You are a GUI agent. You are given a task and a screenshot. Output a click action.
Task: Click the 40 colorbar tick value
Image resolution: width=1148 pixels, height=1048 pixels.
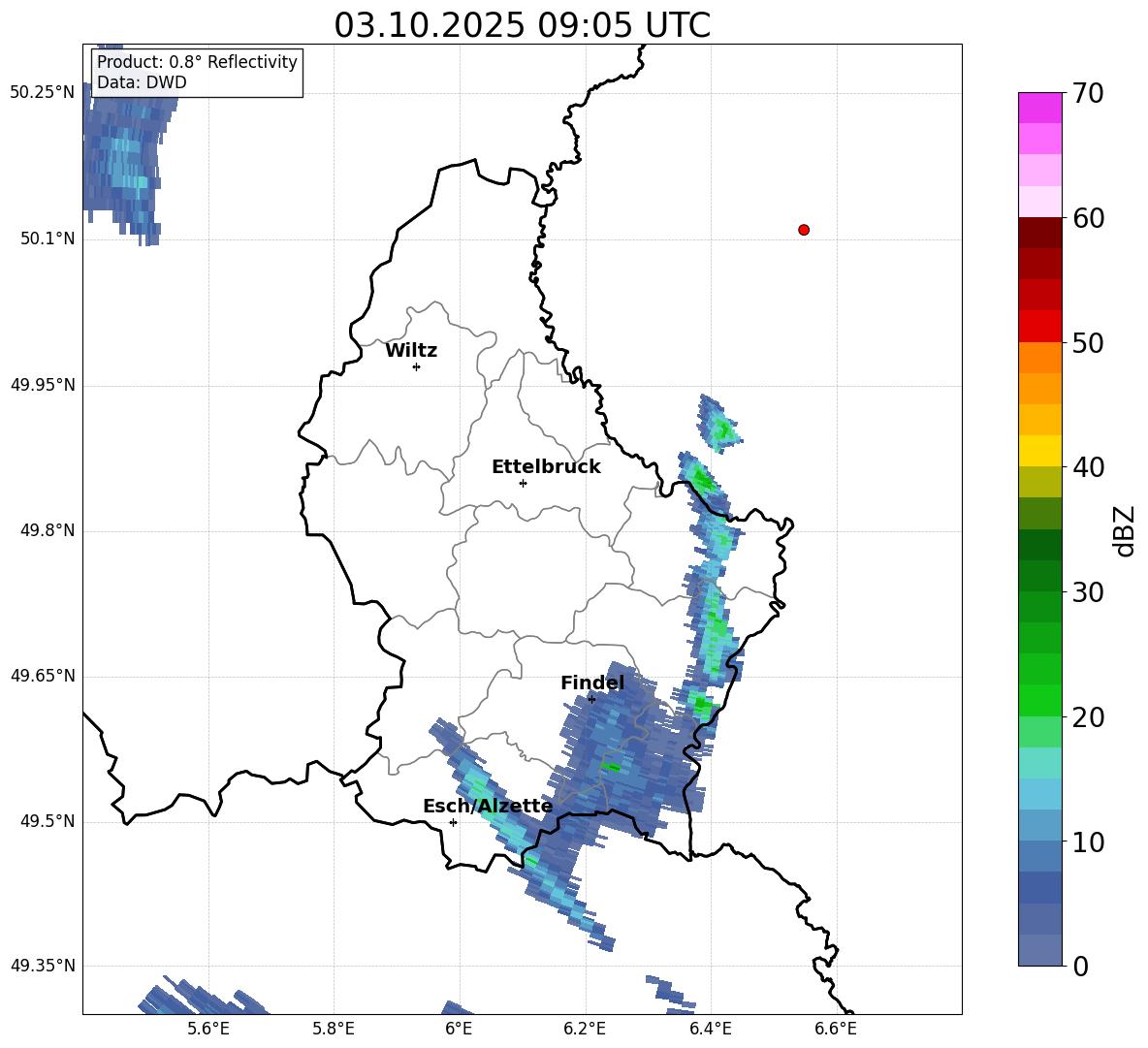click(x=1088, y=467)
